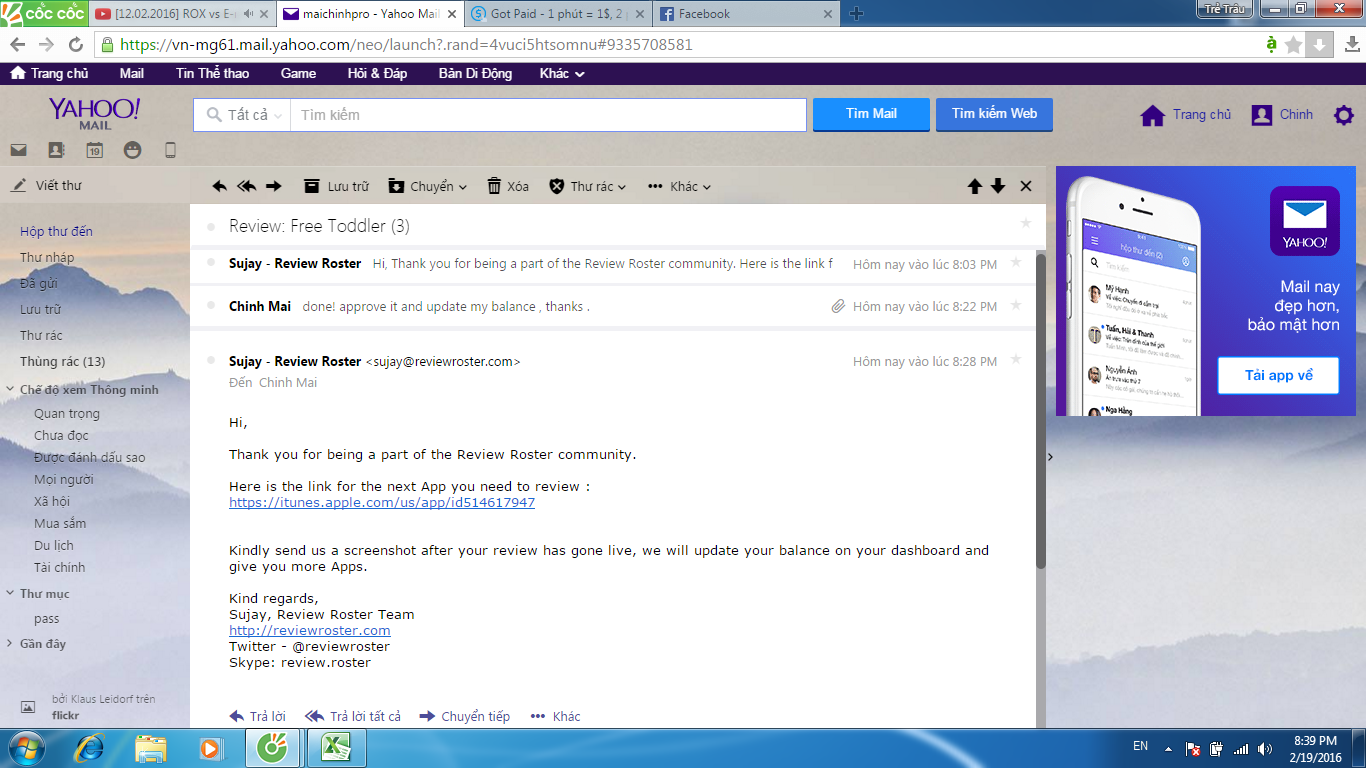Open Tin Thể thao in Yahoo navigation bar
This screenshot has width=1366, height=768.
(x=212, y=73)
